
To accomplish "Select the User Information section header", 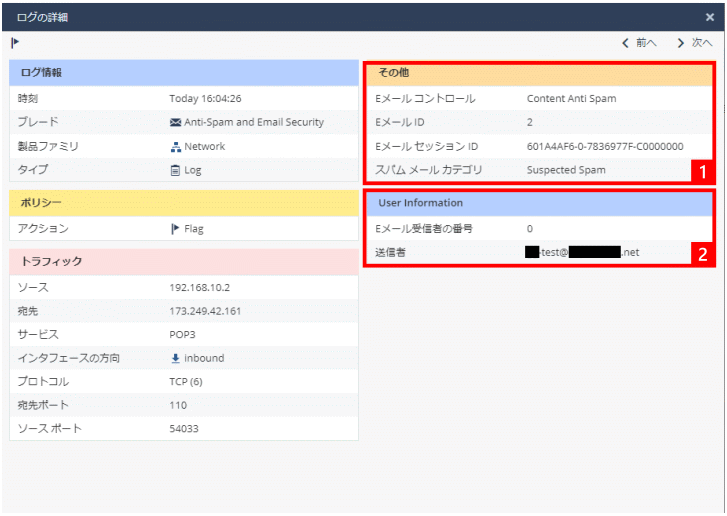I will point(539,203).
